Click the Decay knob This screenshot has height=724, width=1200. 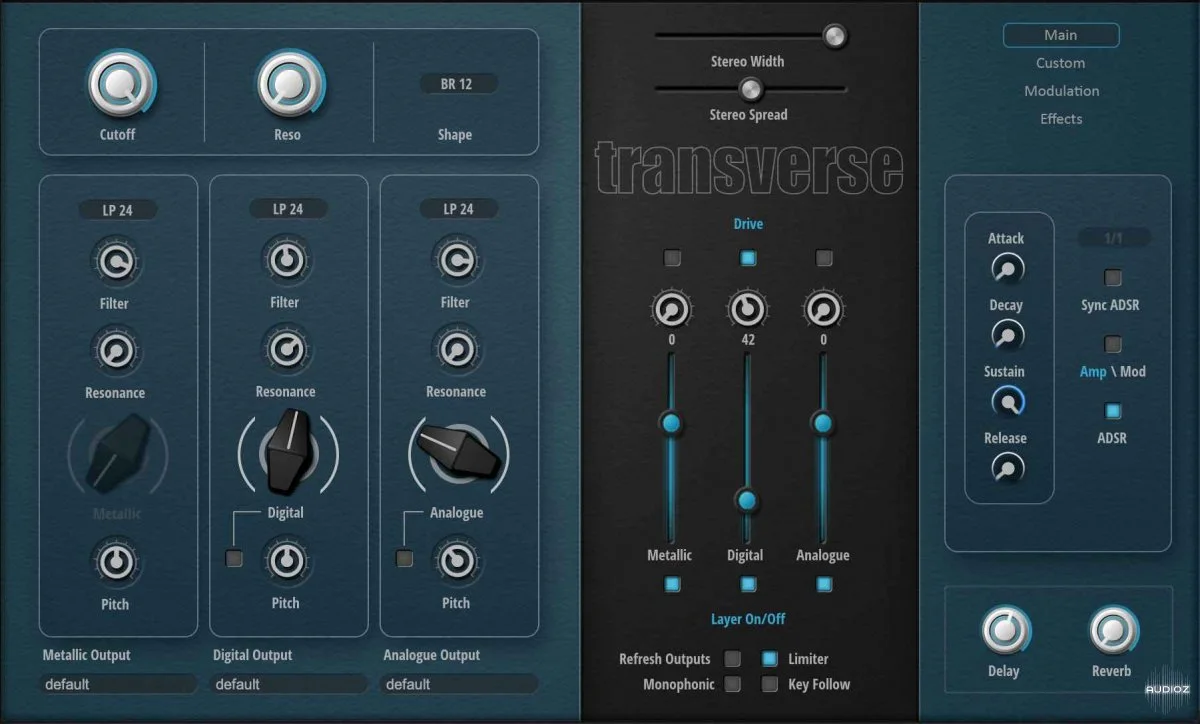(1007, 336)
